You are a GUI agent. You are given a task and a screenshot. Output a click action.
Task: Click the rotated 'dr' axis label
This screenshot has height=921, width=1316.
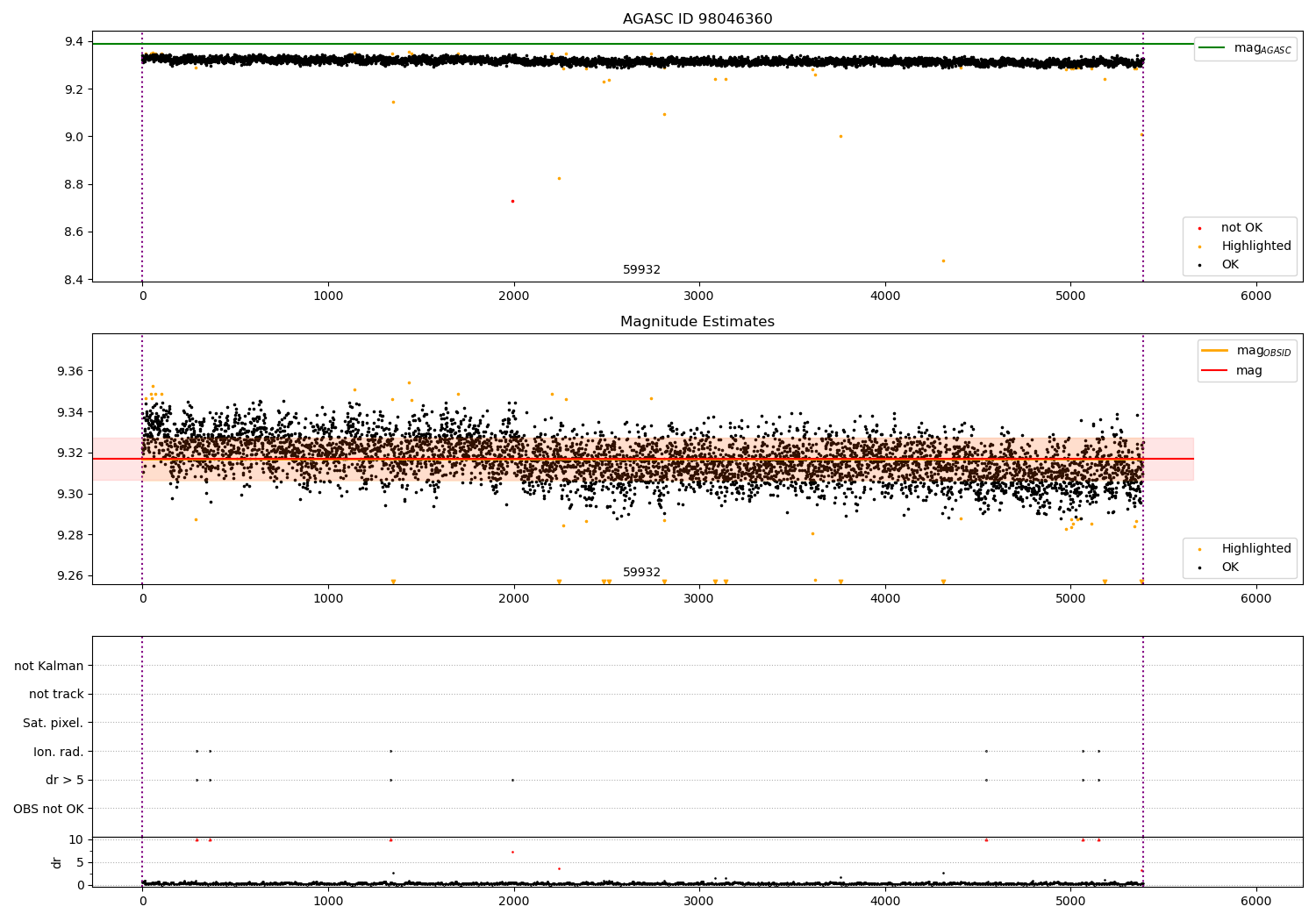click(x=57, y=862)
